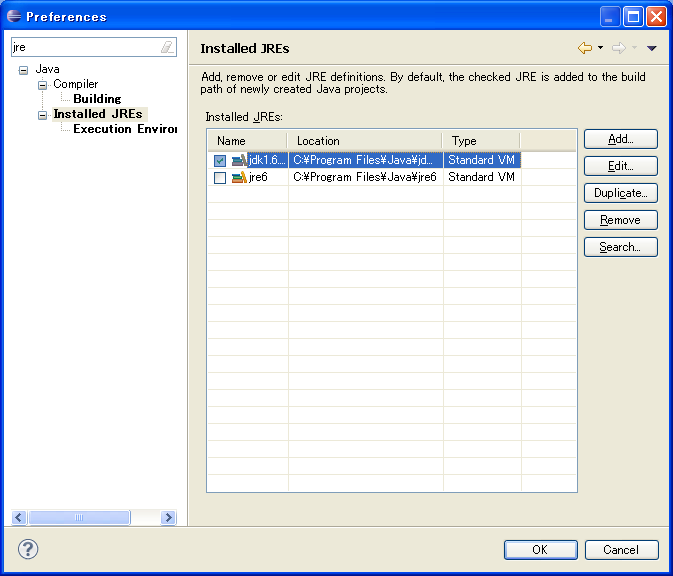This screenshot has height=576, width=673.
Task: Sort by the Location column header
Action: click(365, 141)
